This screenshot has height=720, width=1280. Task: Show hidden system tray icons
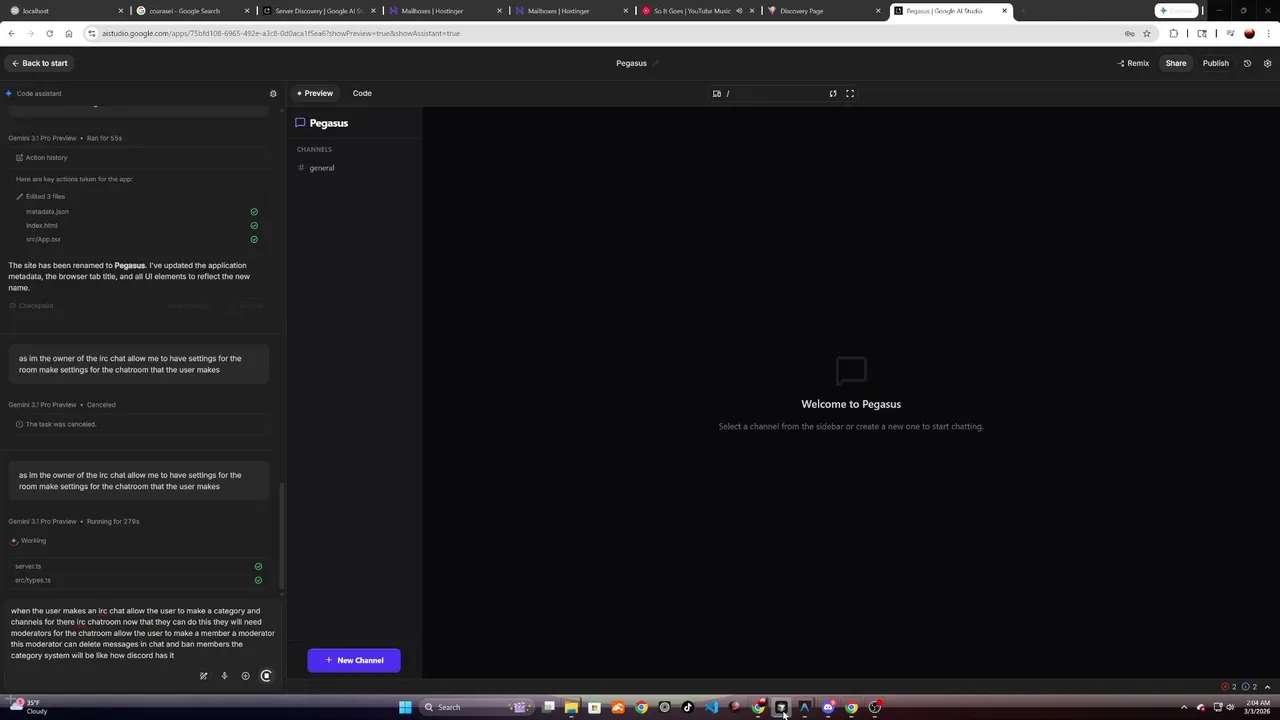click(1184, 707)
